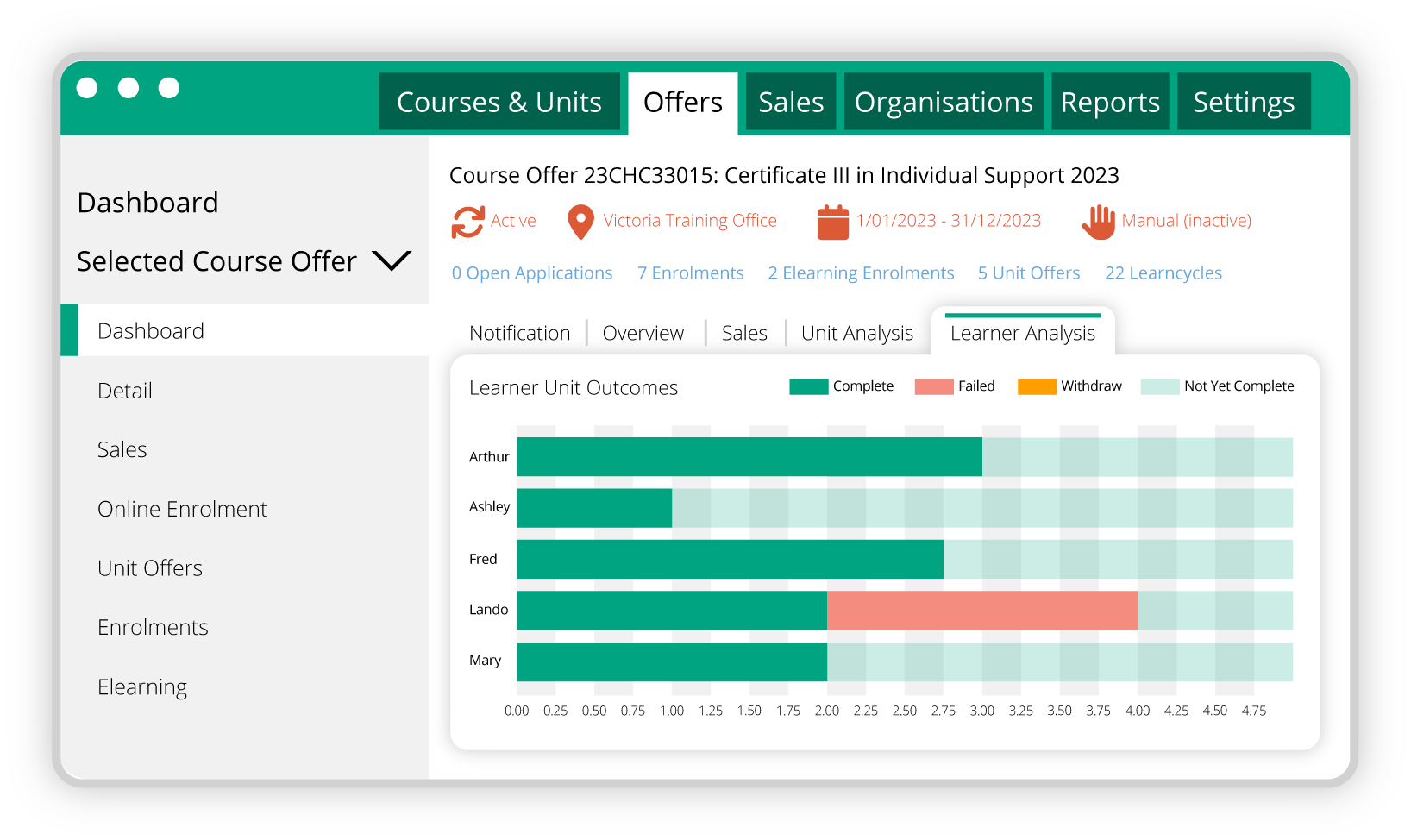Click the Active refresh arrows icon
1411x840 pixels.
click(467, 222)
